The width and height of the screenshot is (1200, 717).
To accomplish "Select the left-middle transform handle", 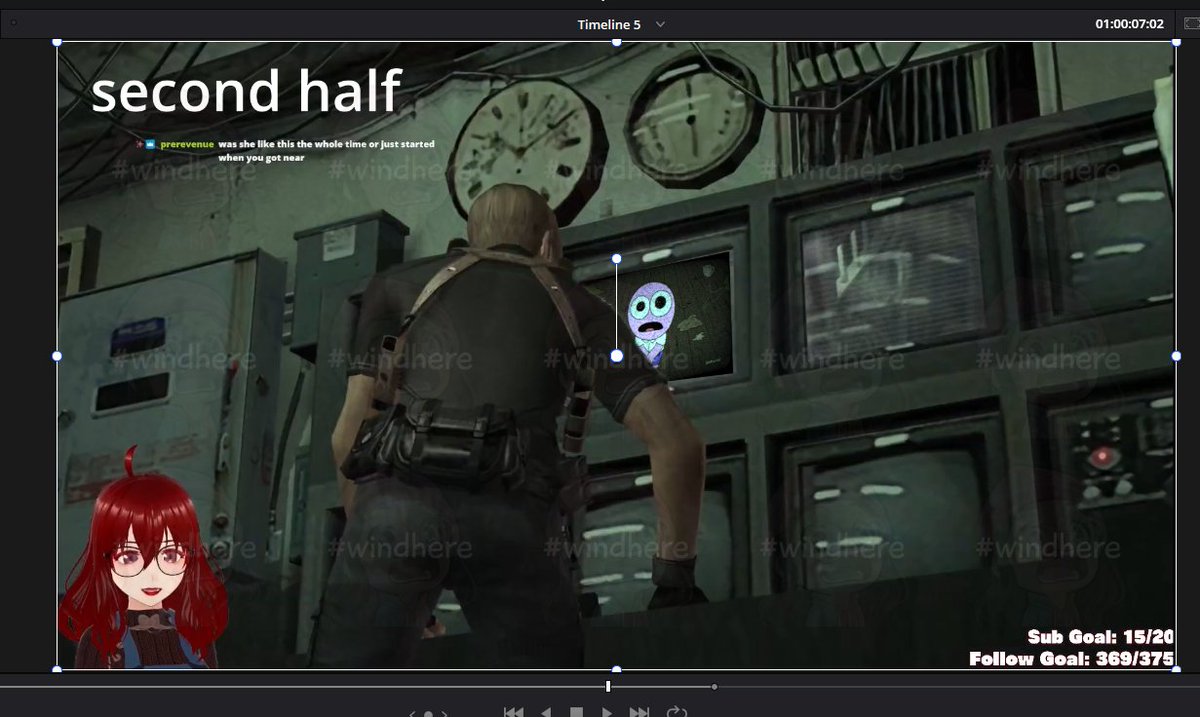I will click(57, 356).
